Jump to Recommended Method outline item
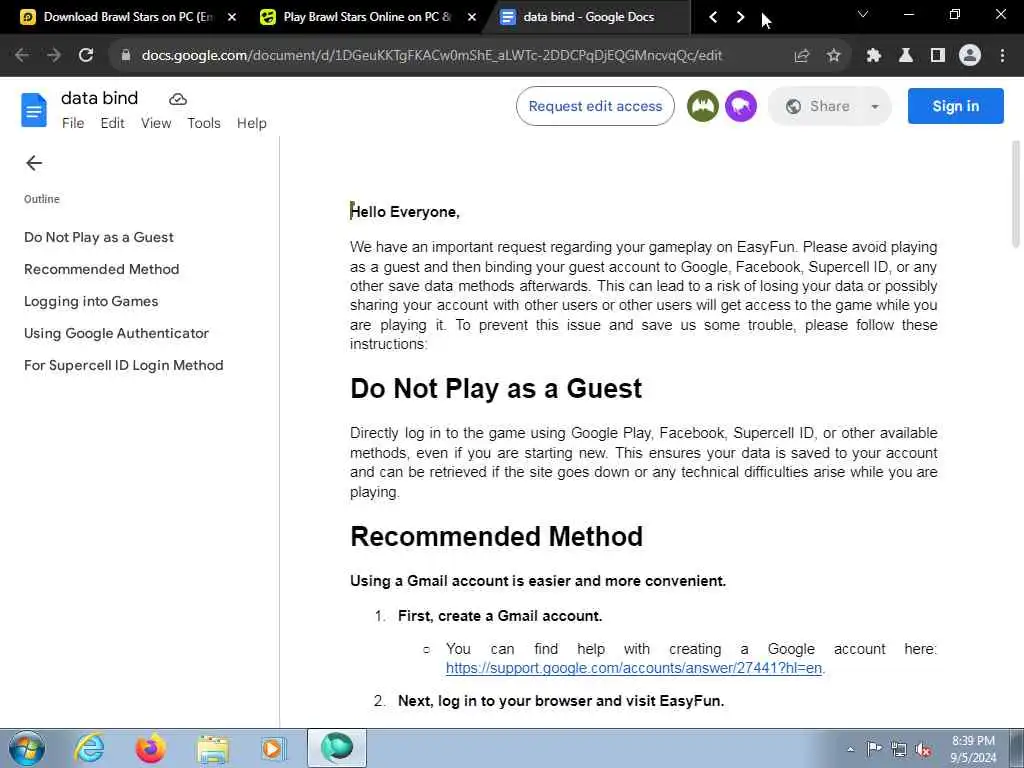This screenshot has height=768, width=1024. (x=101, y=269)
